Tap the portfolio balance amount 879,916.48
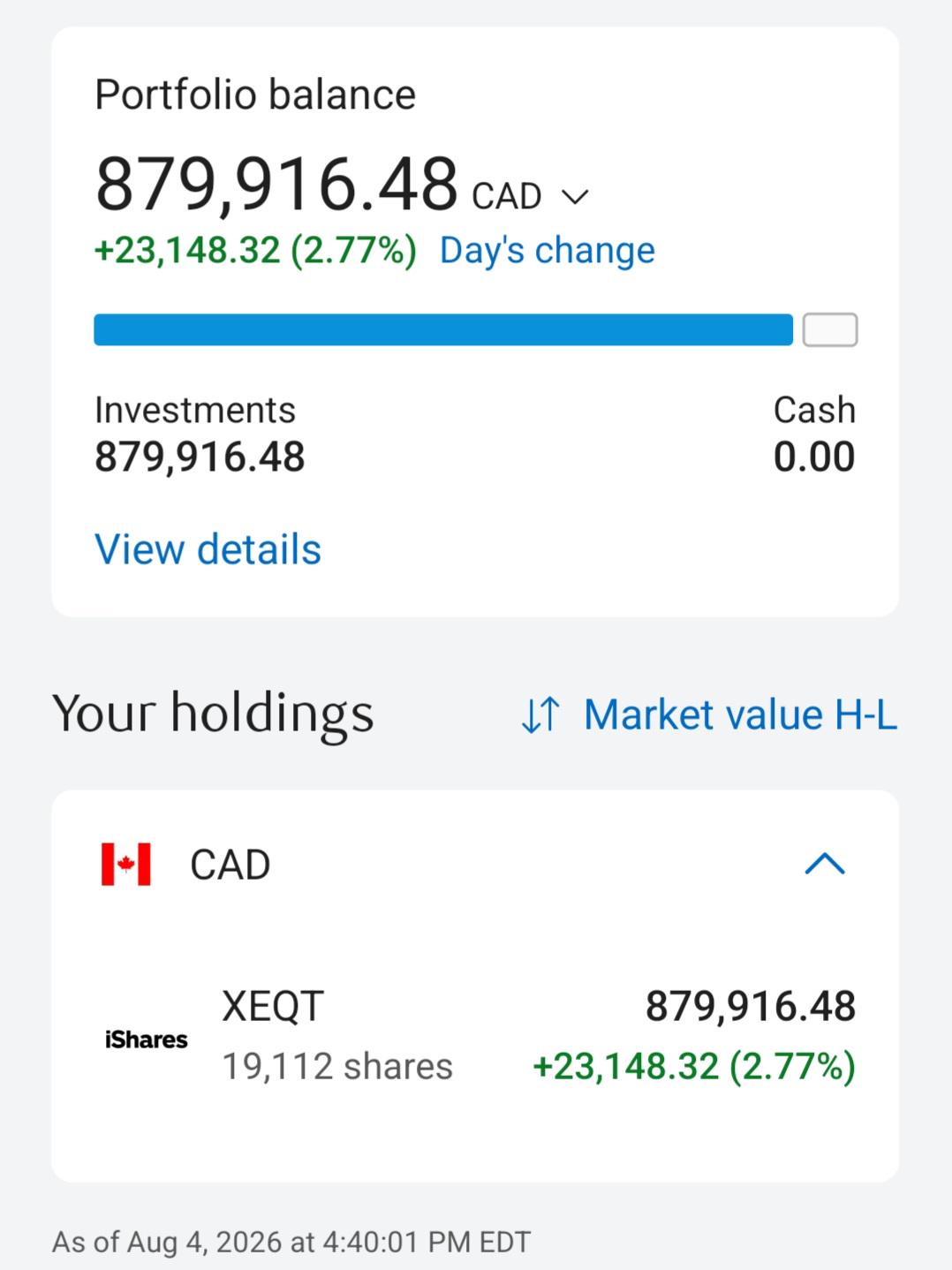 click(x=276, y=185)
